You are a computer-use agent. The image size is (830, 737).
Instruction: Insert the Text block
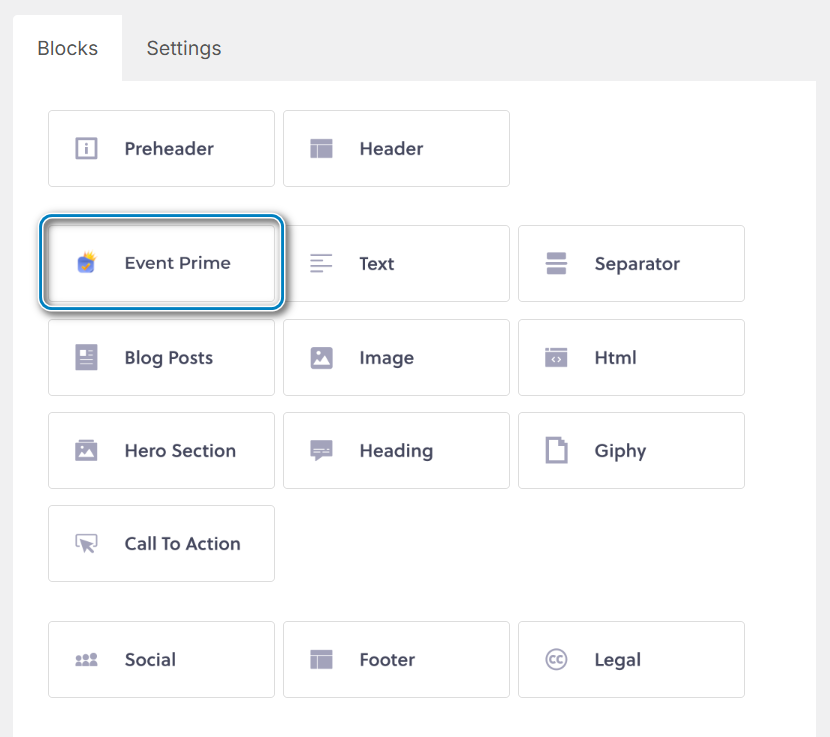click(x=396, y=263)
